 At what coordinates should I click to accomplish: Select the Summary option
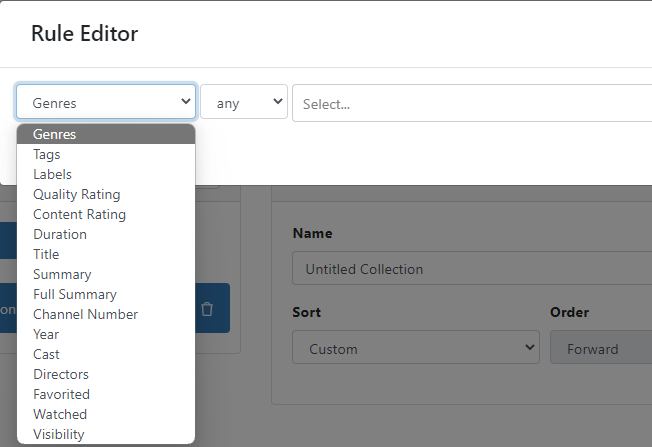pos(62,274)
